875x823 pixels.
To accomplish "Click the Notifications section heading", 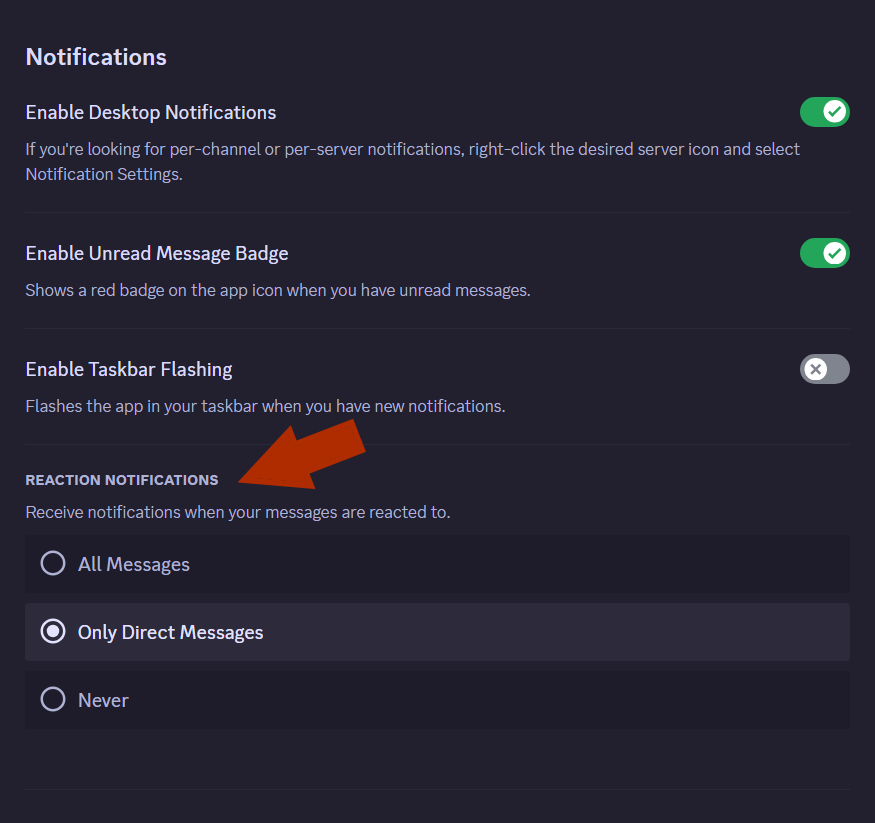I will (95, 57).
